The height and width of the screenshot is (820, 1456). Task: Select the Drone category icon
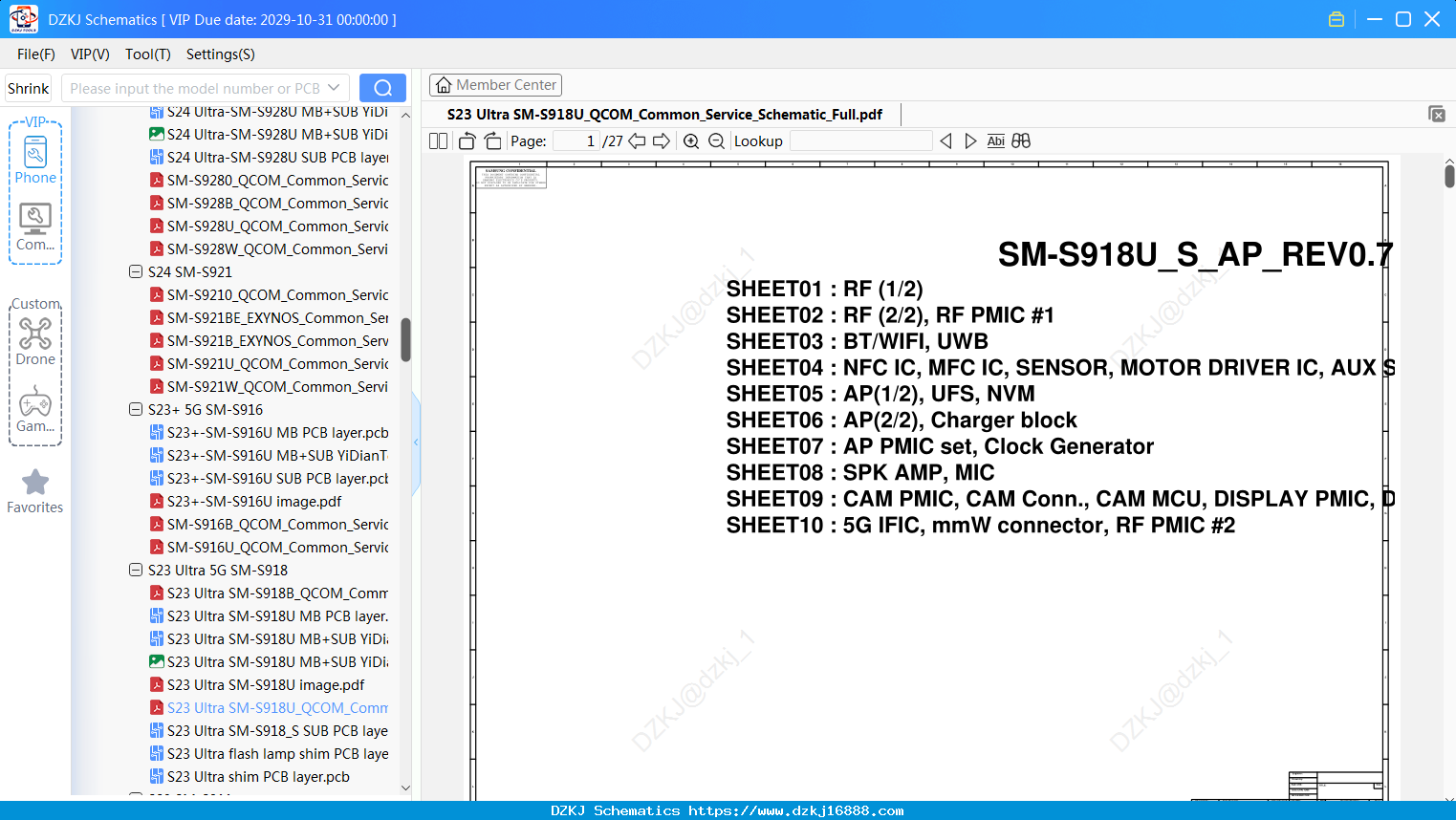point(35,341)
